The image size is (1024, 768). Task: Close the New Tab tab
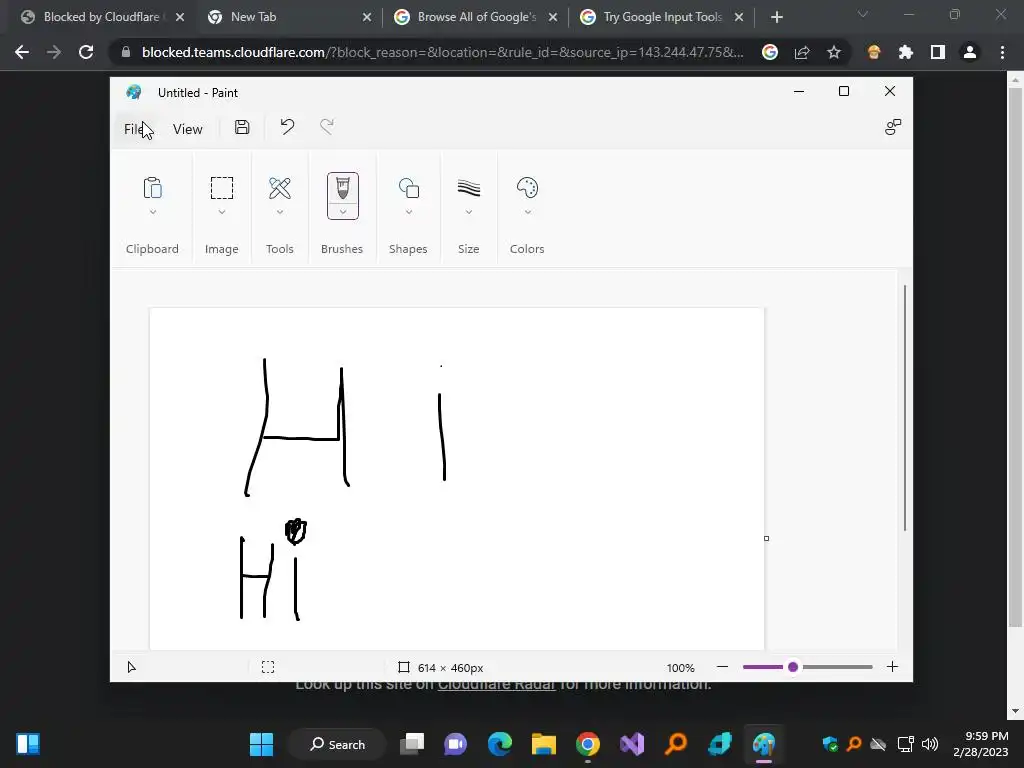pyautogui.click(x=366, y=17)
